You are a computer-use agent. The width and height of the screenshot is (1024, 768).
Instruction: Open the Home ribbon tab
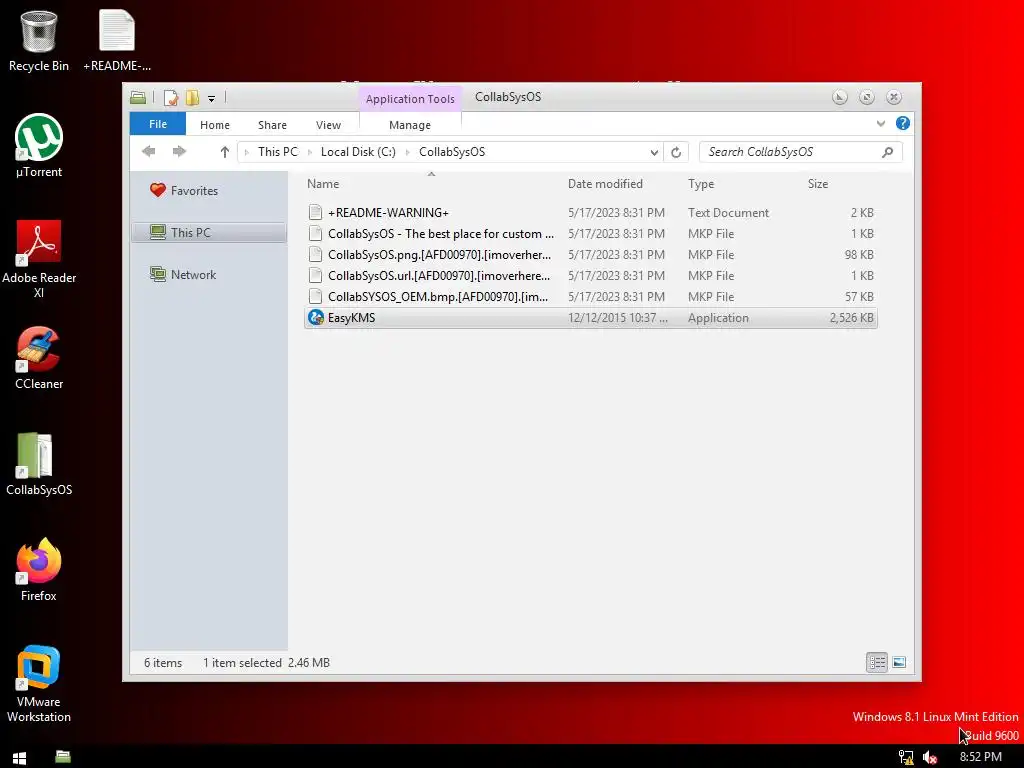[215, 125]
